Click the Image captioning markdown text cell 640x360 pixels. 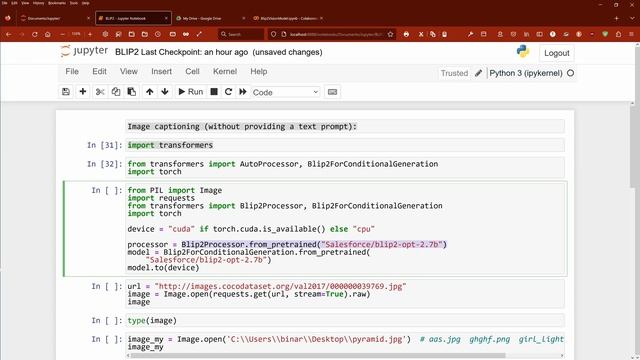pyautogui.click(x=345, y=127)
